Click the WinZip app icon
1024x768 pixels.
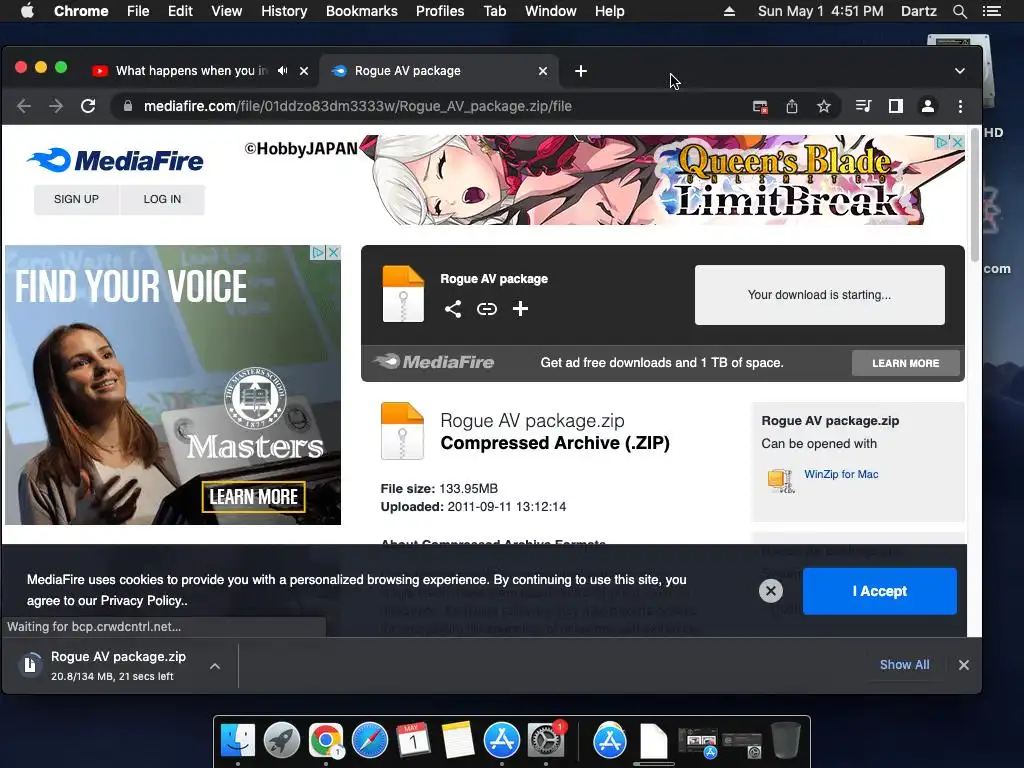click(x=780, y=481)
